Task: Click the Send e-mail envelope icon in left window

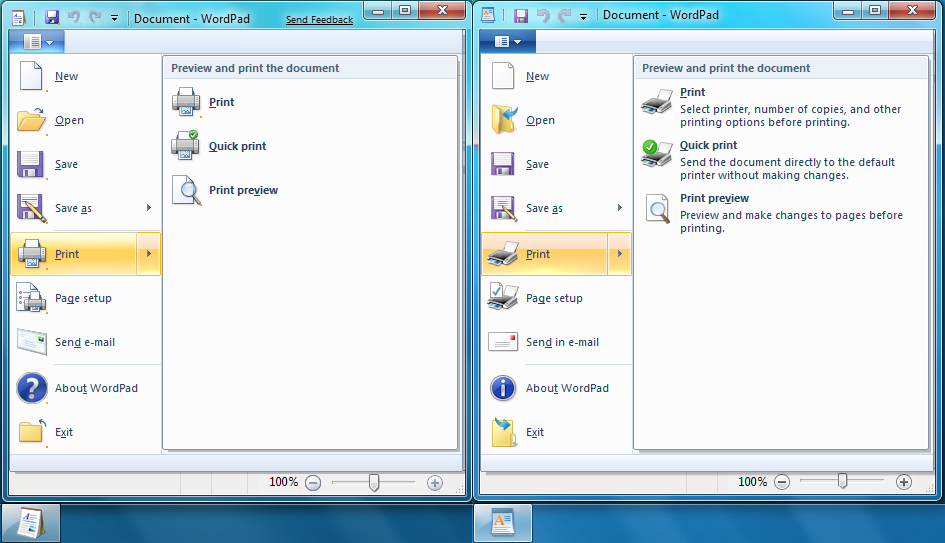Action: [31, 342]
